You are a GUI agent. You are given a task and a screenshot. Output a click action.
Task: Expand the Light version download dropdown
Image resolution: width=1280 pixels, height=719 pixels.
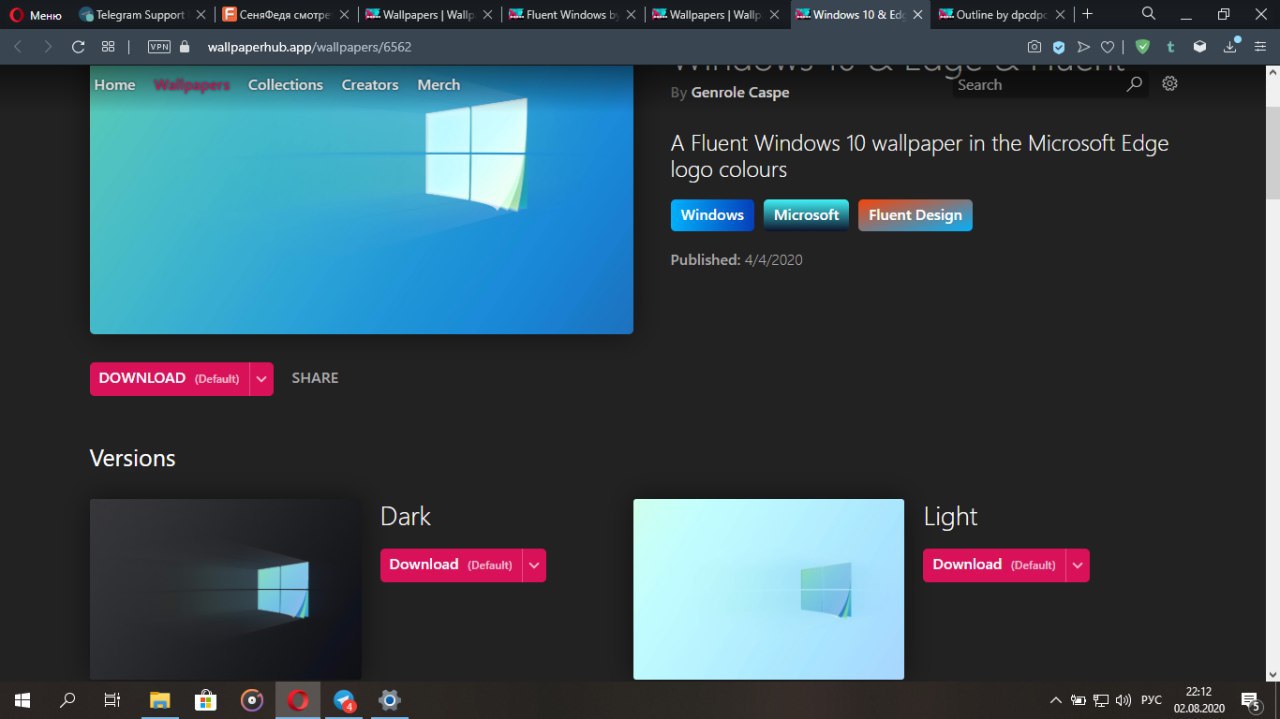(x=1078, y=565)
